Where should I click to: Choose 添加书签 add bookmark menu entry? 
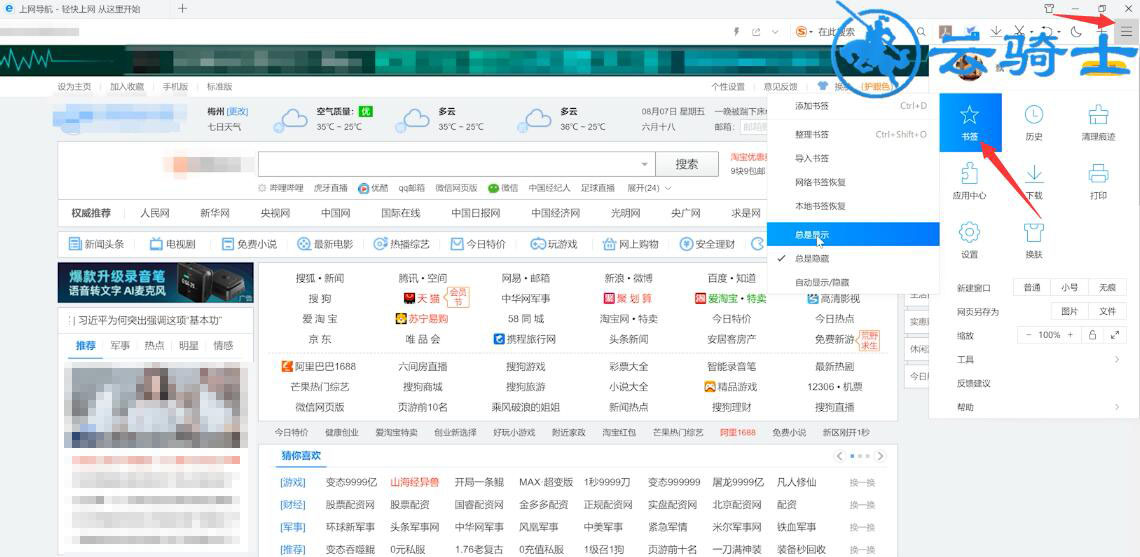pyautogui.click(x=853, y=105)
